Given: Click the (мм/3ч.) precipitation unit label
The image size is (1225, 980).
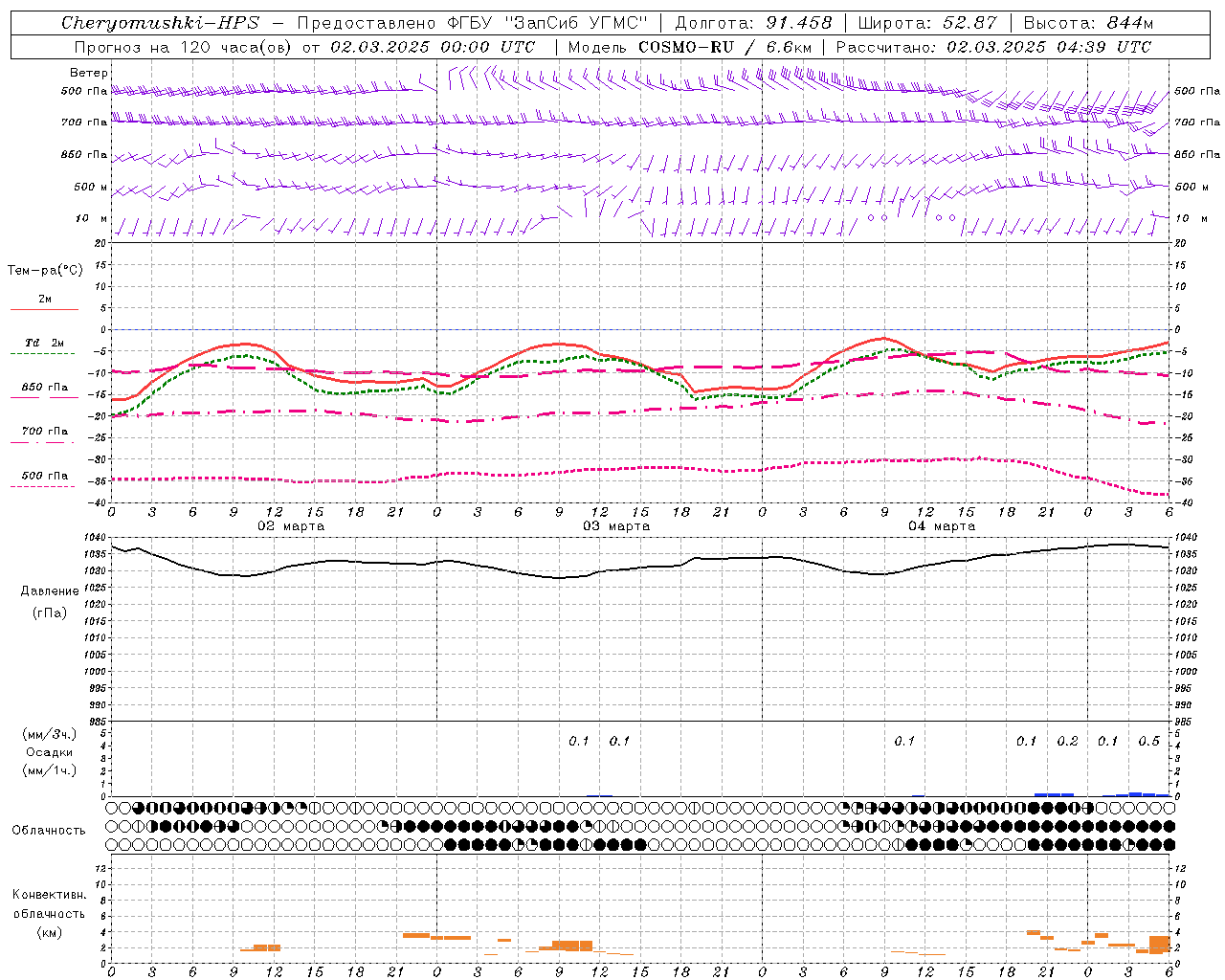Looking at the screenshot, I should [x=49, y=734].
